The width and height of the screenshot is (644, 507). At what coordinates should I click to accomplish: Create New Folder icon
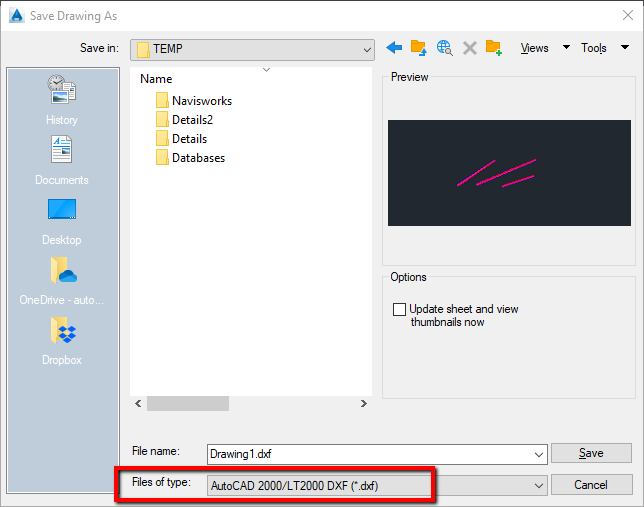point(494,48)
